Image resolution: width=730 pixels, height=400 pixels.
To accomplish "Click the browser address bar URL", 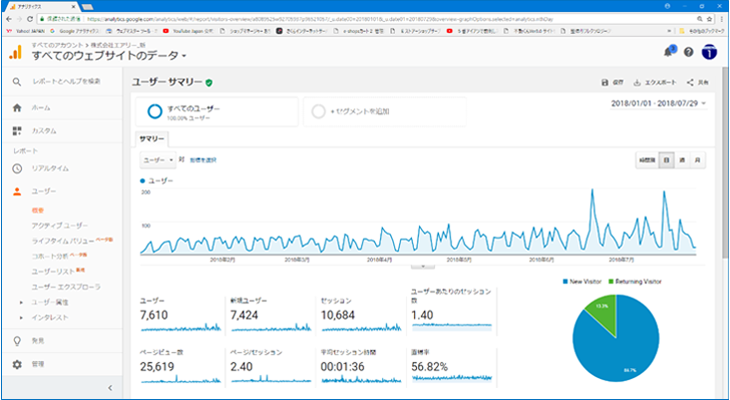I will pyautogui.click(x=318, y=19).
